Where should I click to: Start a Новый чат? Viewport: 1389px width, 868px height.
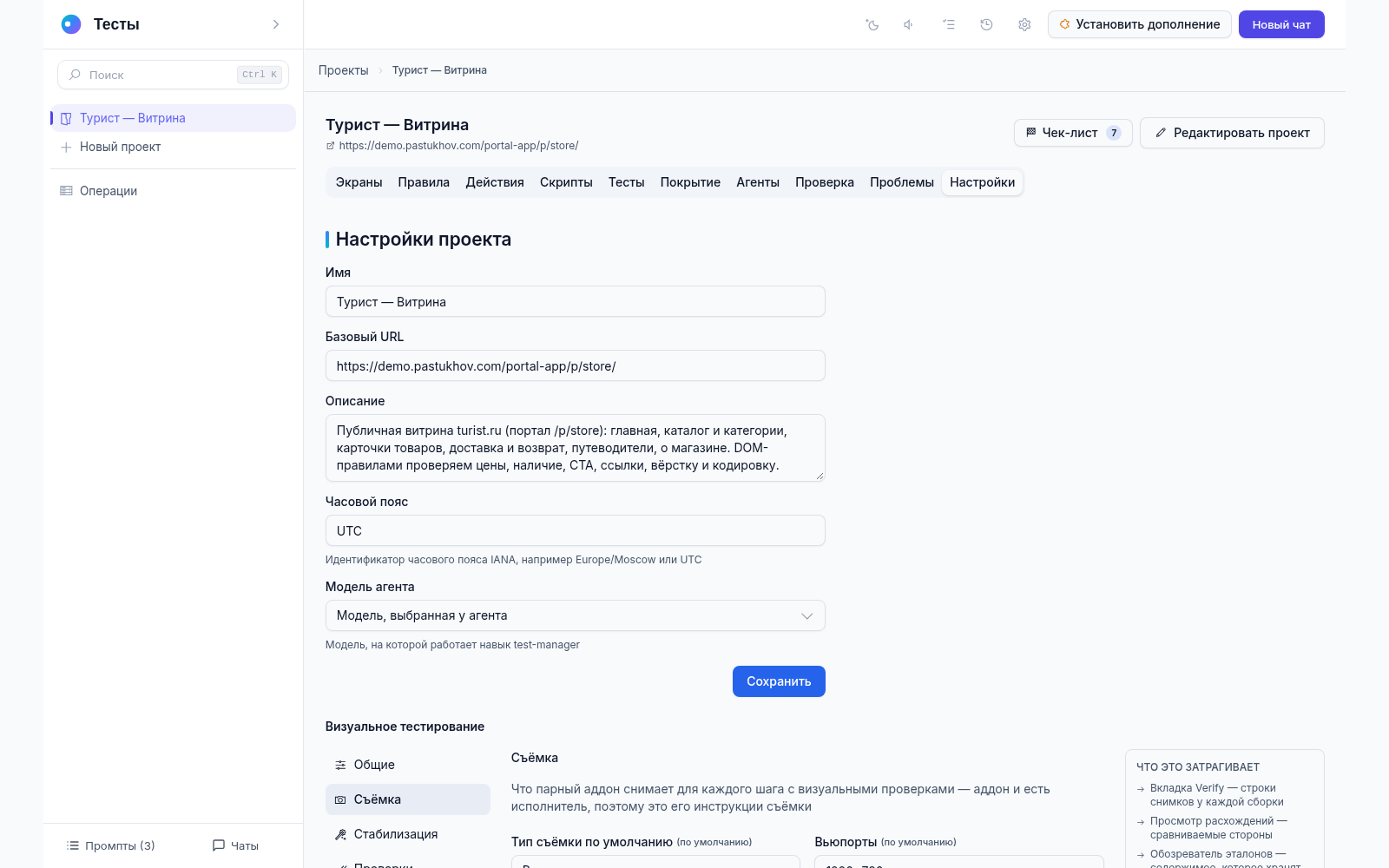tap(1281, 24)
